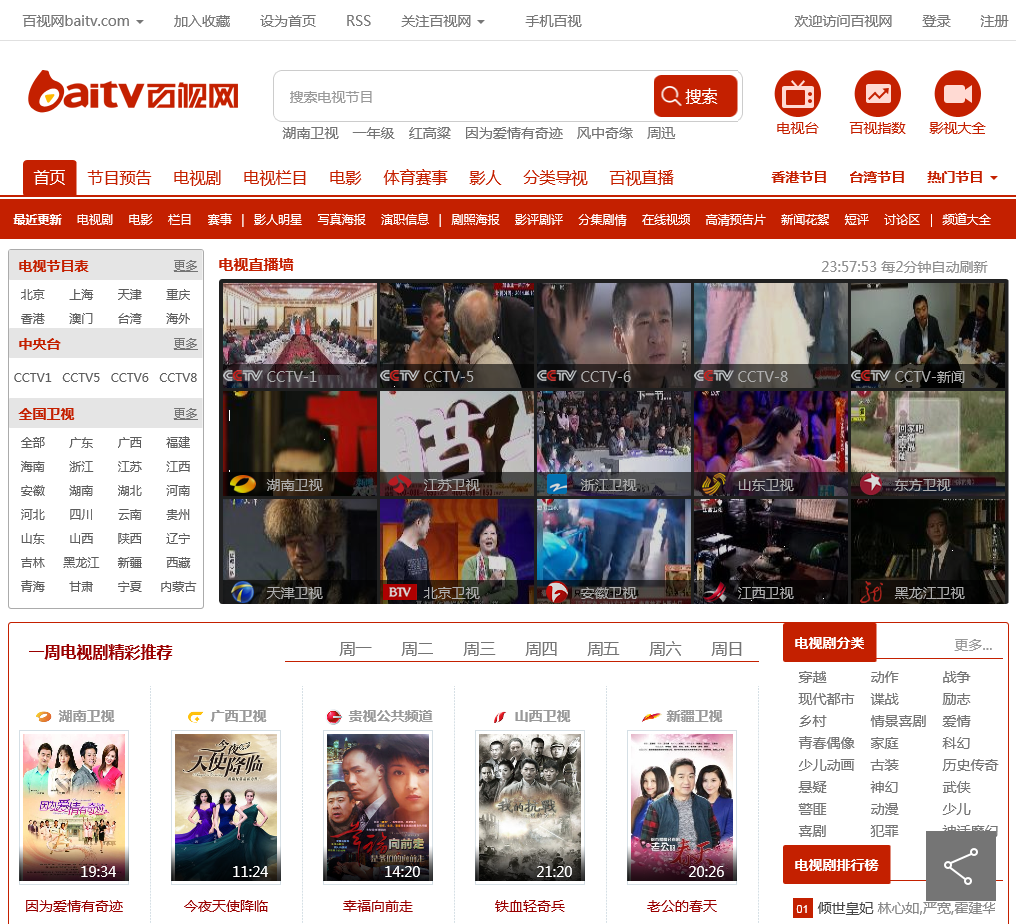The height and width of the screenshot is (924, 1016).
Task: Open 今夜天使降临 poster
Action: coord(226,807)
